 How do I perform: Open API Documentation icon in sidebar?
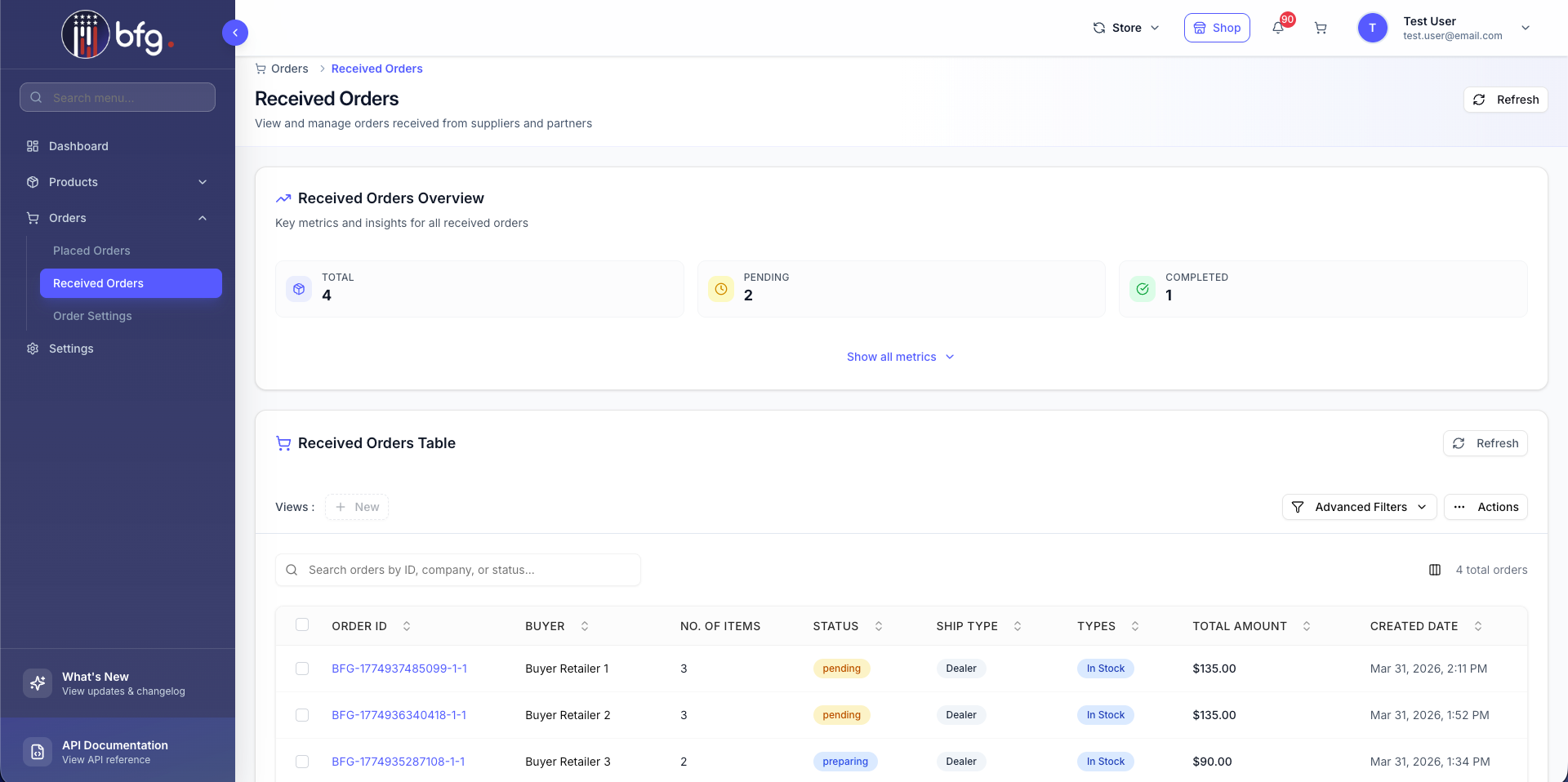(38, 752)
